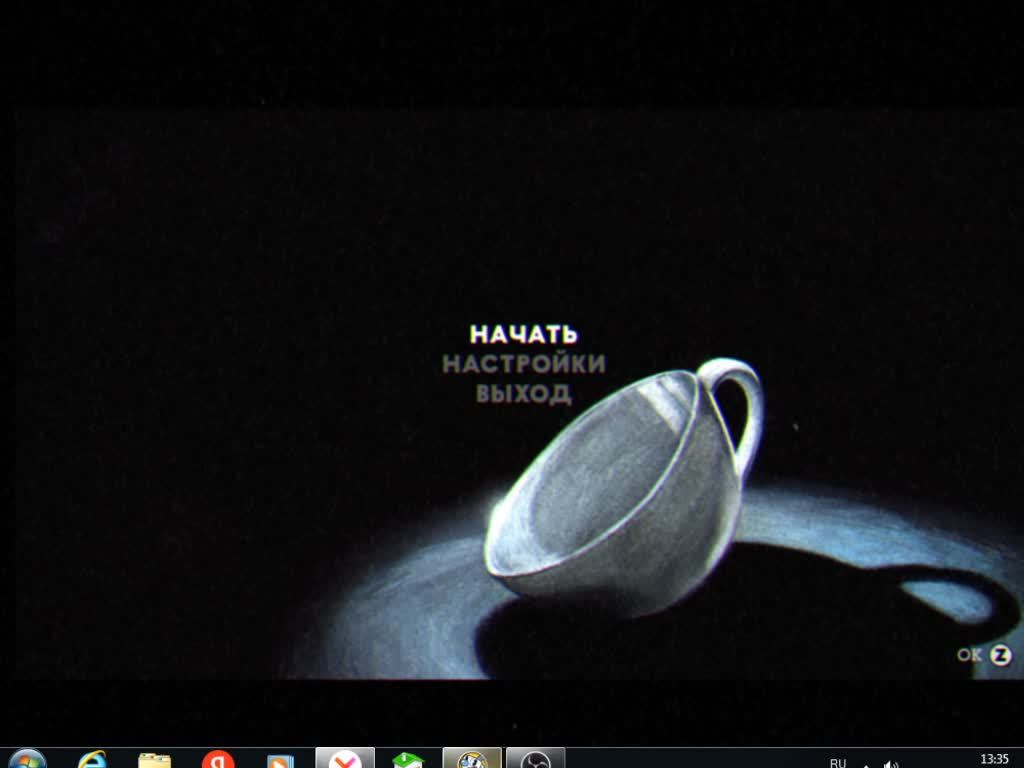Open the НАСТРОЙКИ settings menu
The image size is (1024, 768).
click(524, 364)
